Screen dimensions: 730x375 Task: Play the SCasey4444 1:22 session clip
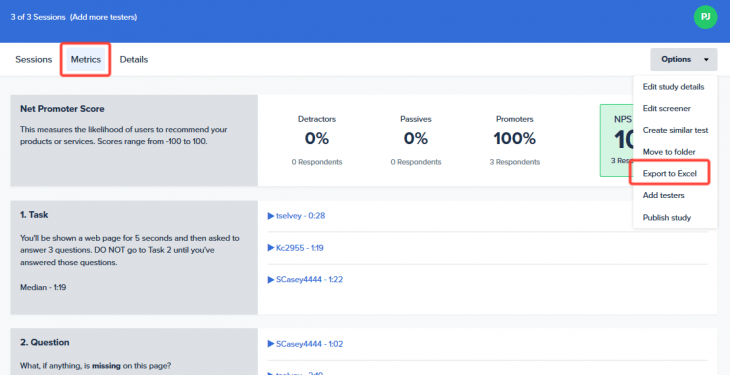coord(305,280)
